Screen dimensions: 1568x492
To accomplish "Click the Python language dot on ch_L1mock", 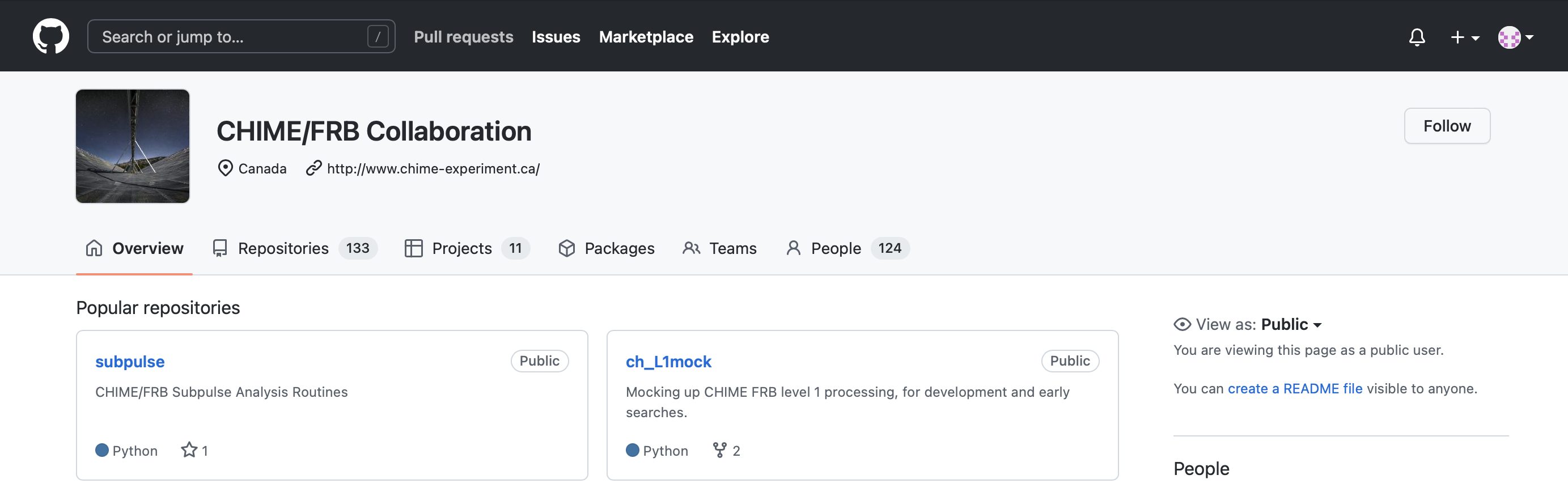I will (633, 450).
